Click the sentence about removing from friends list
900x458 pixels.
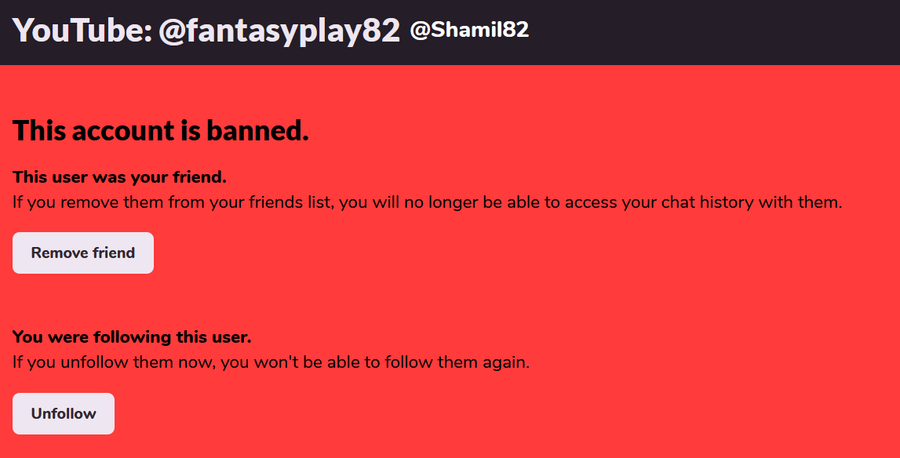(428, 202)
